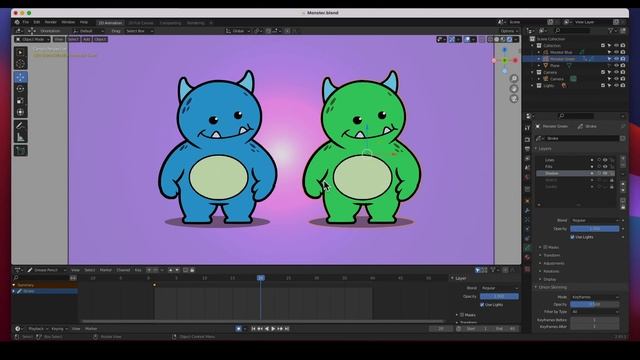Collapse the Layers panel section
The image size is (640, 360).
544,149
